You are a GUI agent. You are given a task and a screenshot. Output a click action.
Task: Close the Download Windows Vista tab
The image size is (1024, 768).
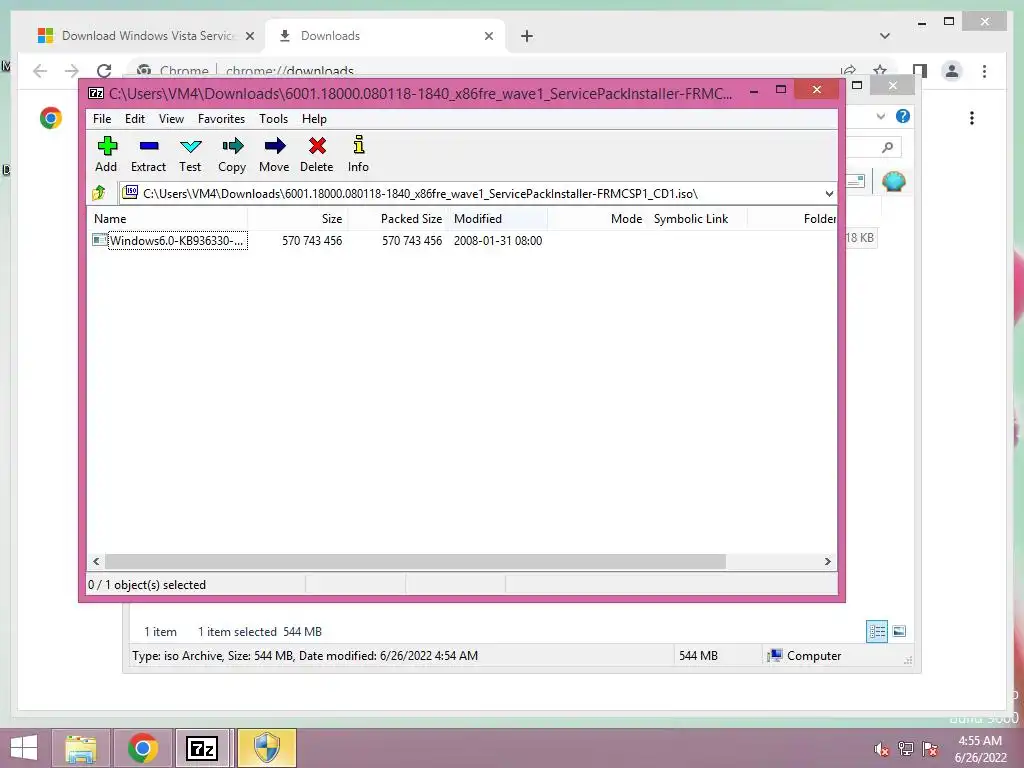pyautogui.click(x=249, y=36)
